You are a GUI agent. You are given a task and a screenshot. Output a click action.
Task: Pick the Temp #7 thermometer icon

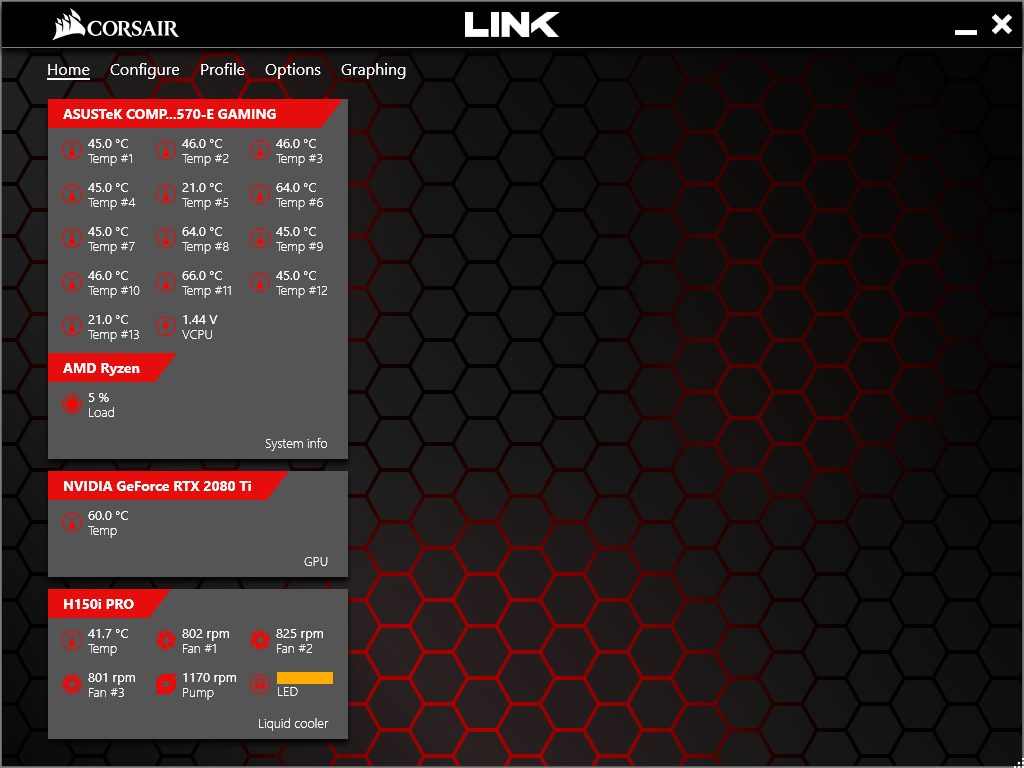(72, 238)
